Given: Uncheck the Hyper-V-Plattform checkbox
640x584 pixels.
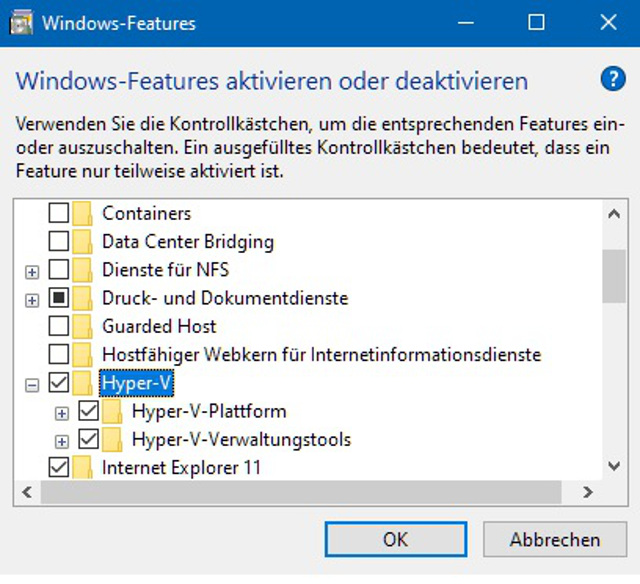Looking at the screenshot, I should pyautogui.click(x=88, y=411).
